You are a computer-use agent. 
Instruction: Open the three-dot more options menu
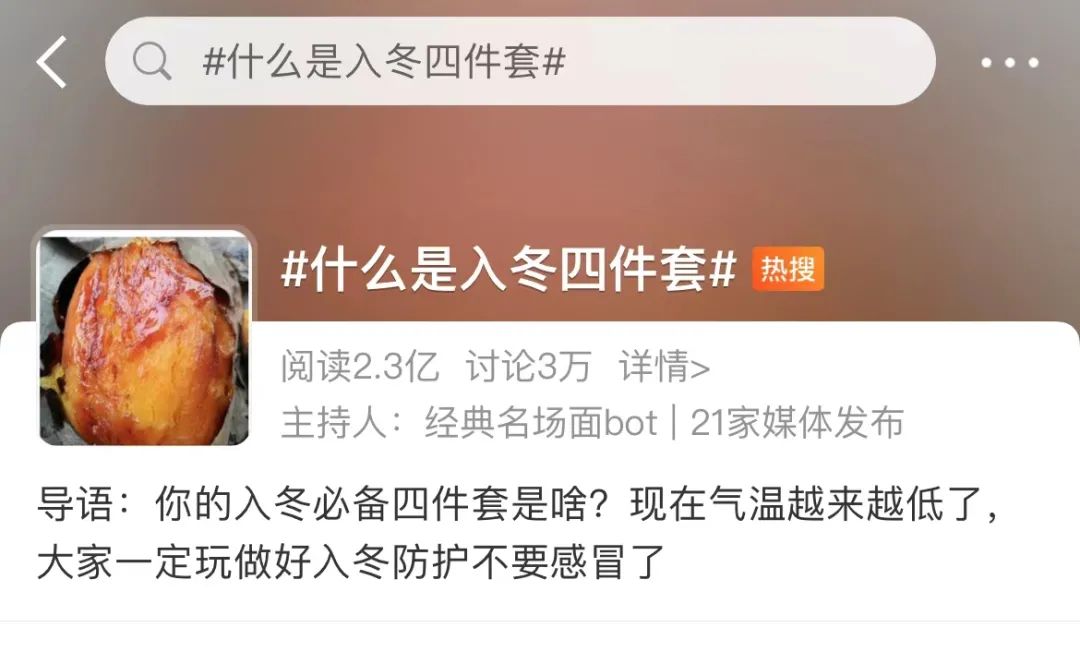1010,63
